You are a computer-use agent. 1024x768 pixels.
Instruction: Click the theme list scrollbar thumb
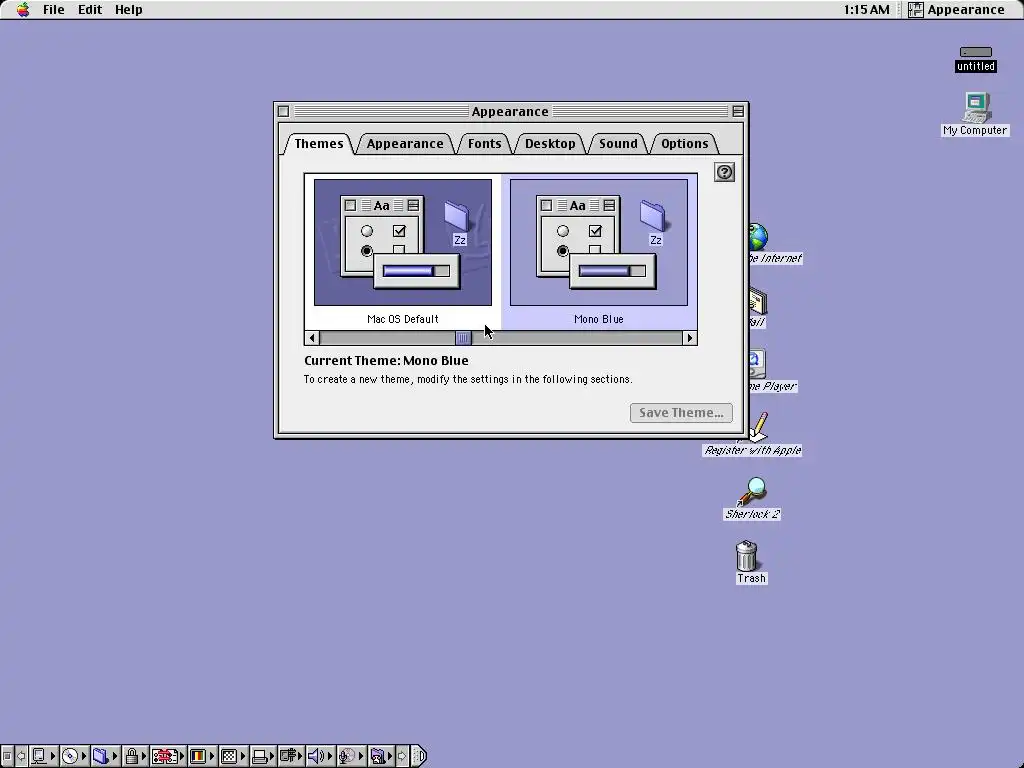point(463,338)
